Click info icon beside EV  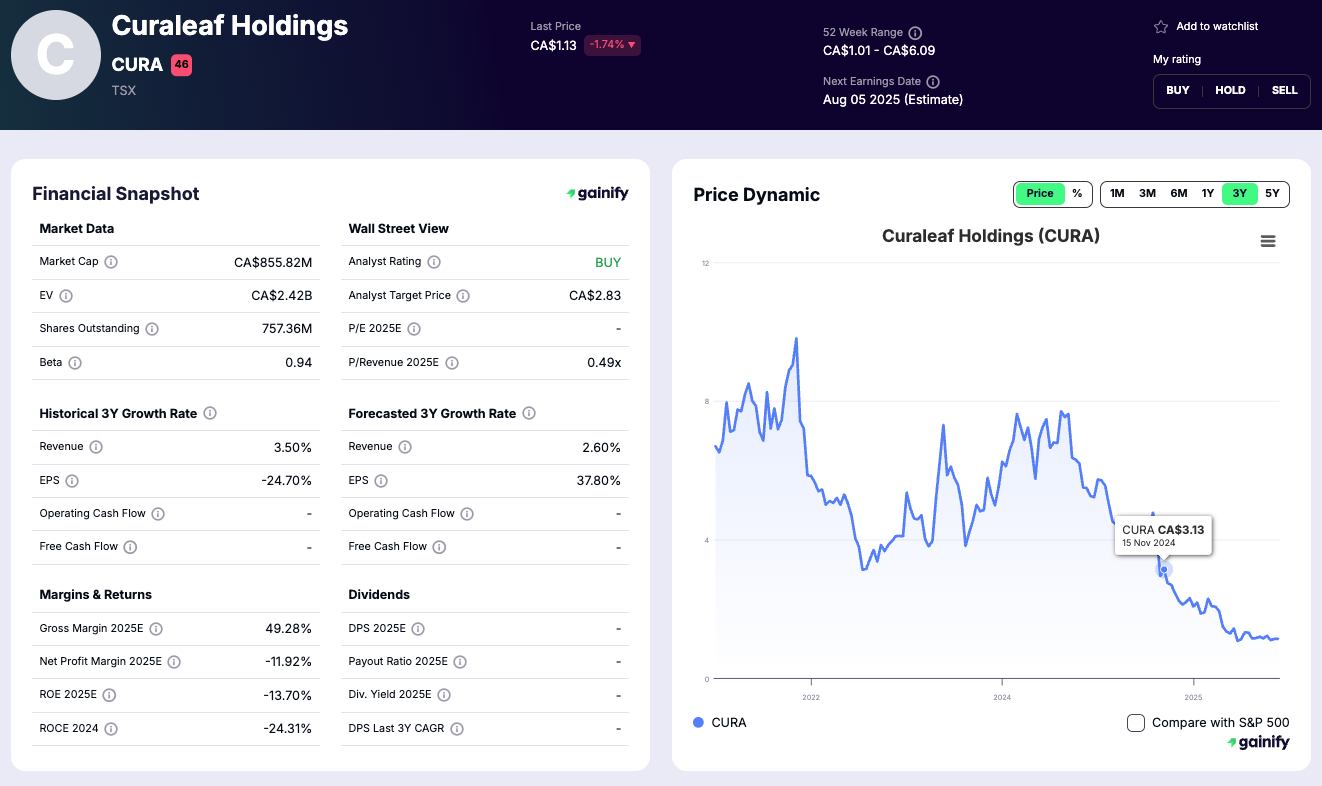[66, 296]
